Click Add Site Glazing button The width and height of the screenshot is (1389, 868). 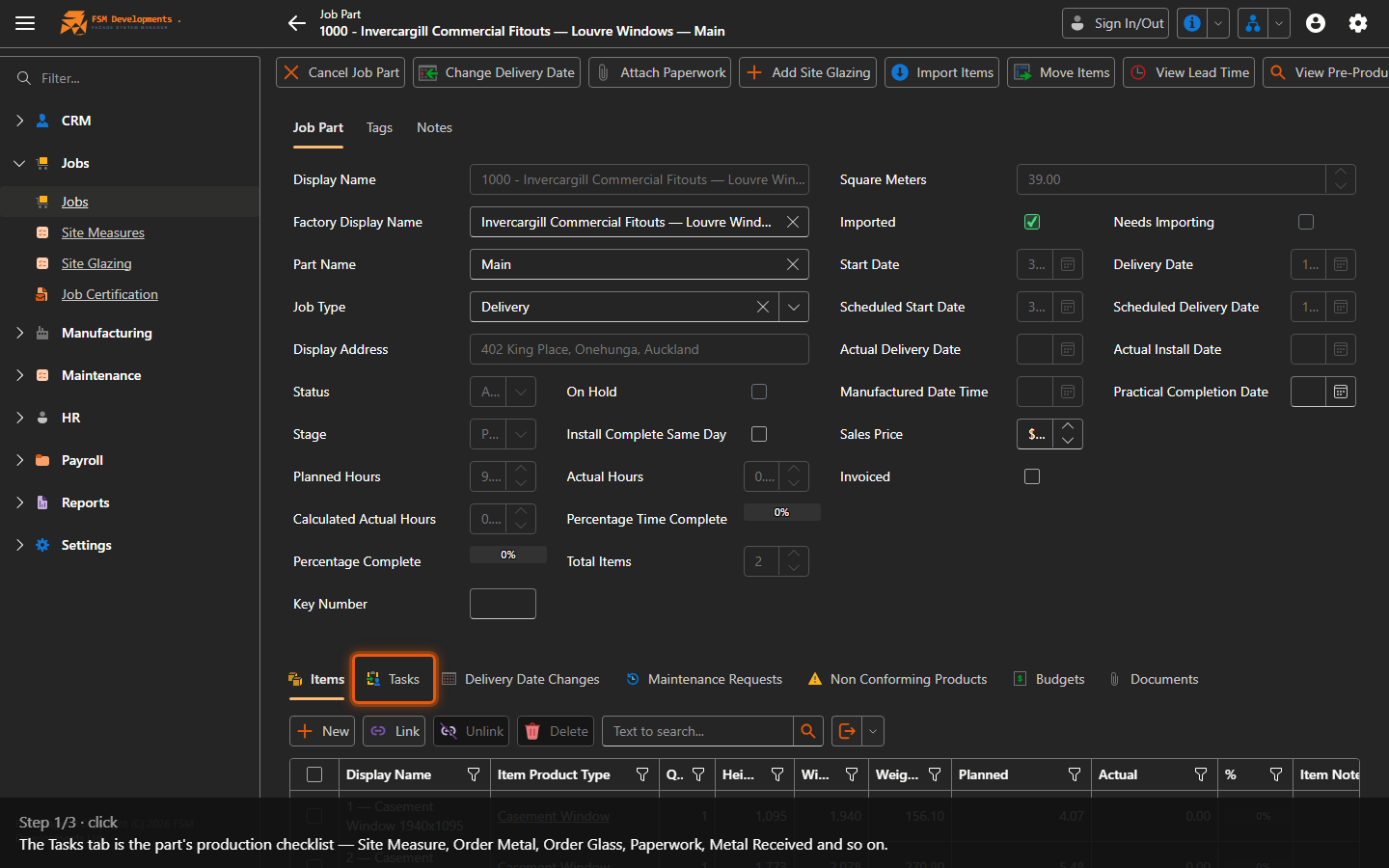click(807, 72)
